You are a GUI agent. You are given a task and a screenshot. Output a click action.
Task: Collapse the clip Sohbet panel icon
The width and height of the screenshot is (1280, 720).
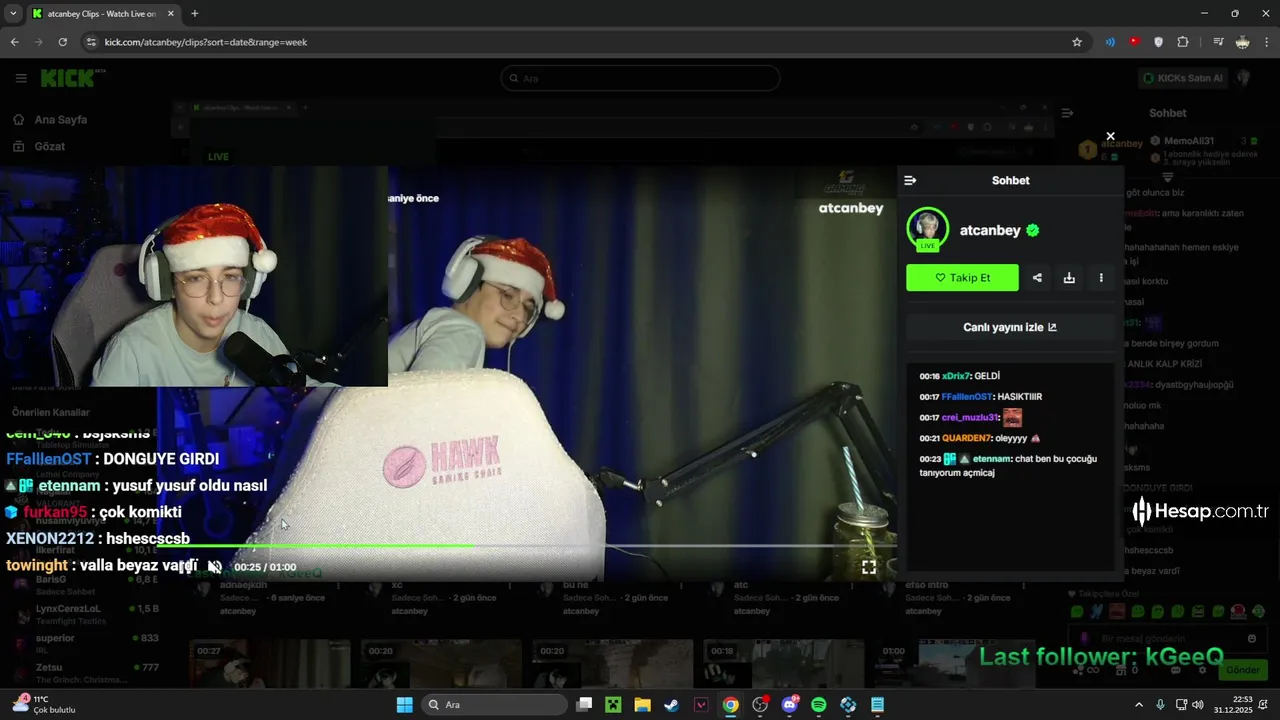click(x=910, y=180)
